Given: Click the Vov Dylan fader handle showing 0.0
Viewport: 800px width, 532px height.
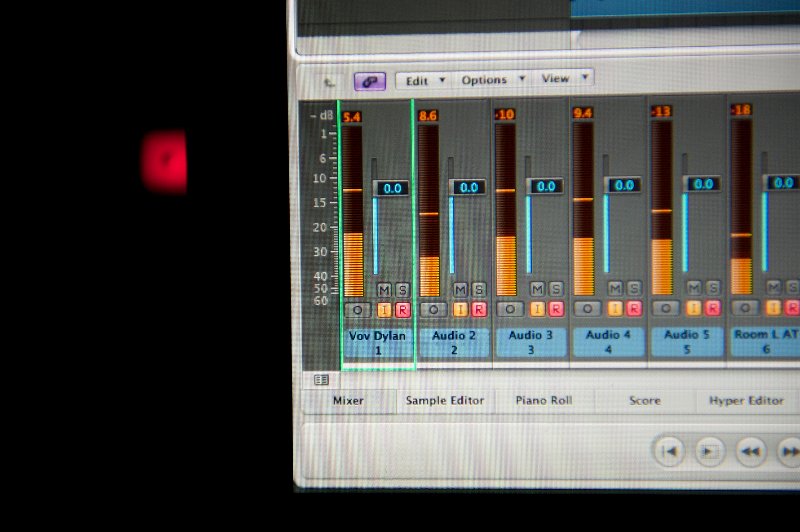Looking at the screenshot, I should [x=392, y=188].
